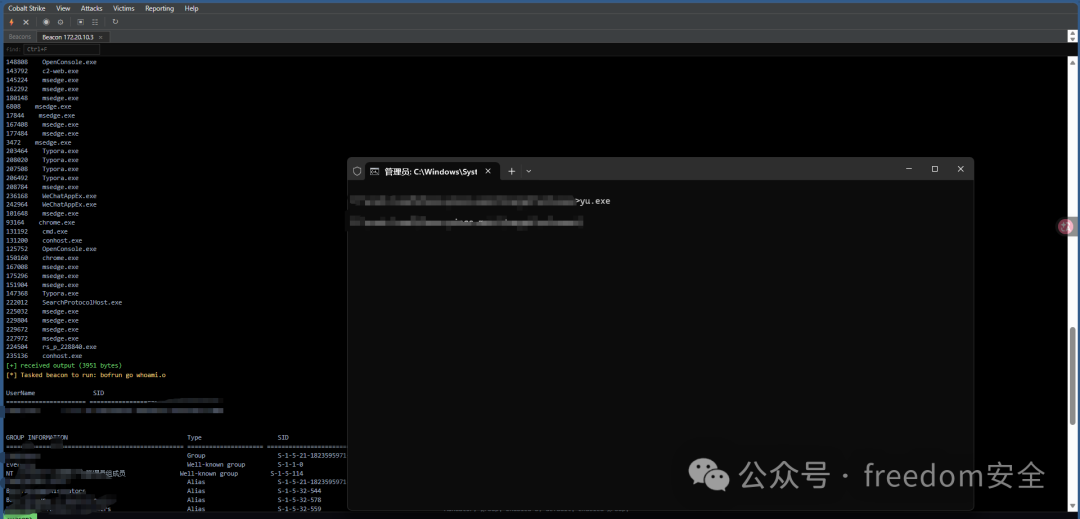
Task: Click the GROUP INFORMATION header text
Action: point(37,437)
